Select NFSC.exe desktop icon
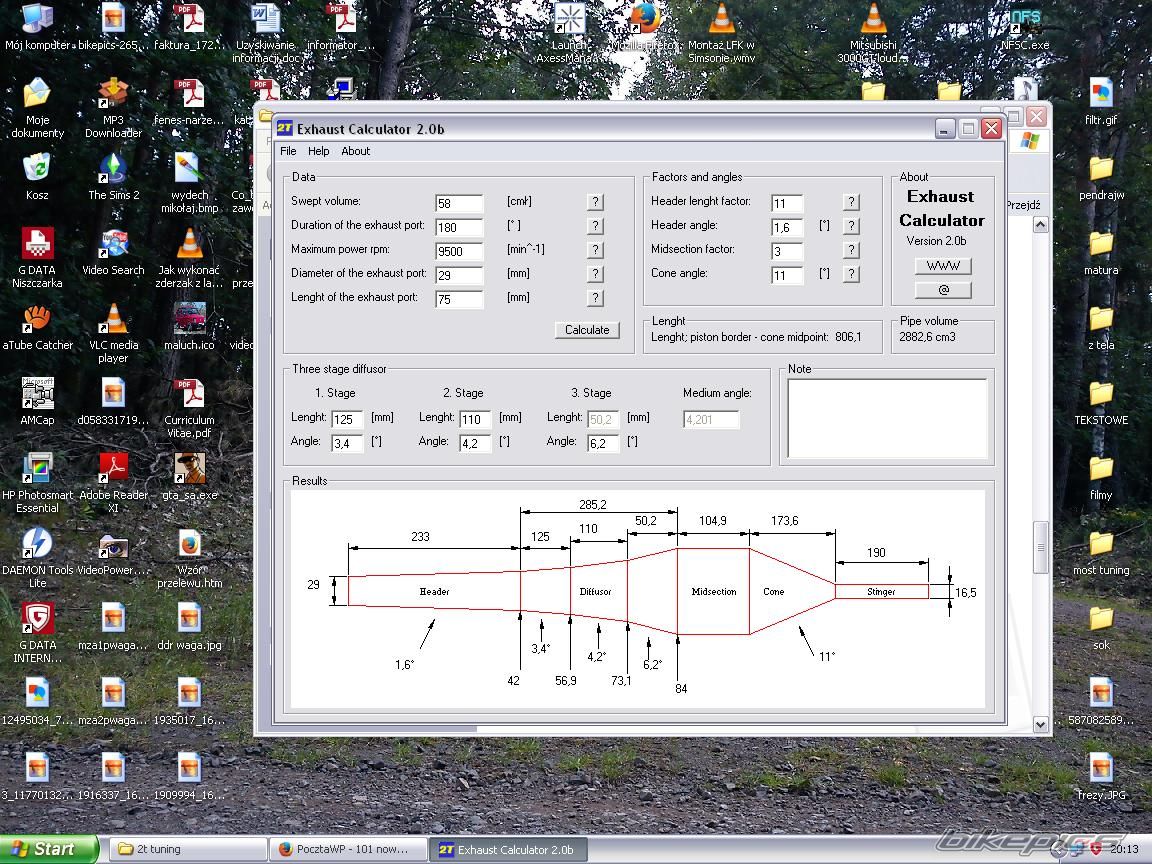The height and width of the screenshot is (864, 1152). [1024, 28]
